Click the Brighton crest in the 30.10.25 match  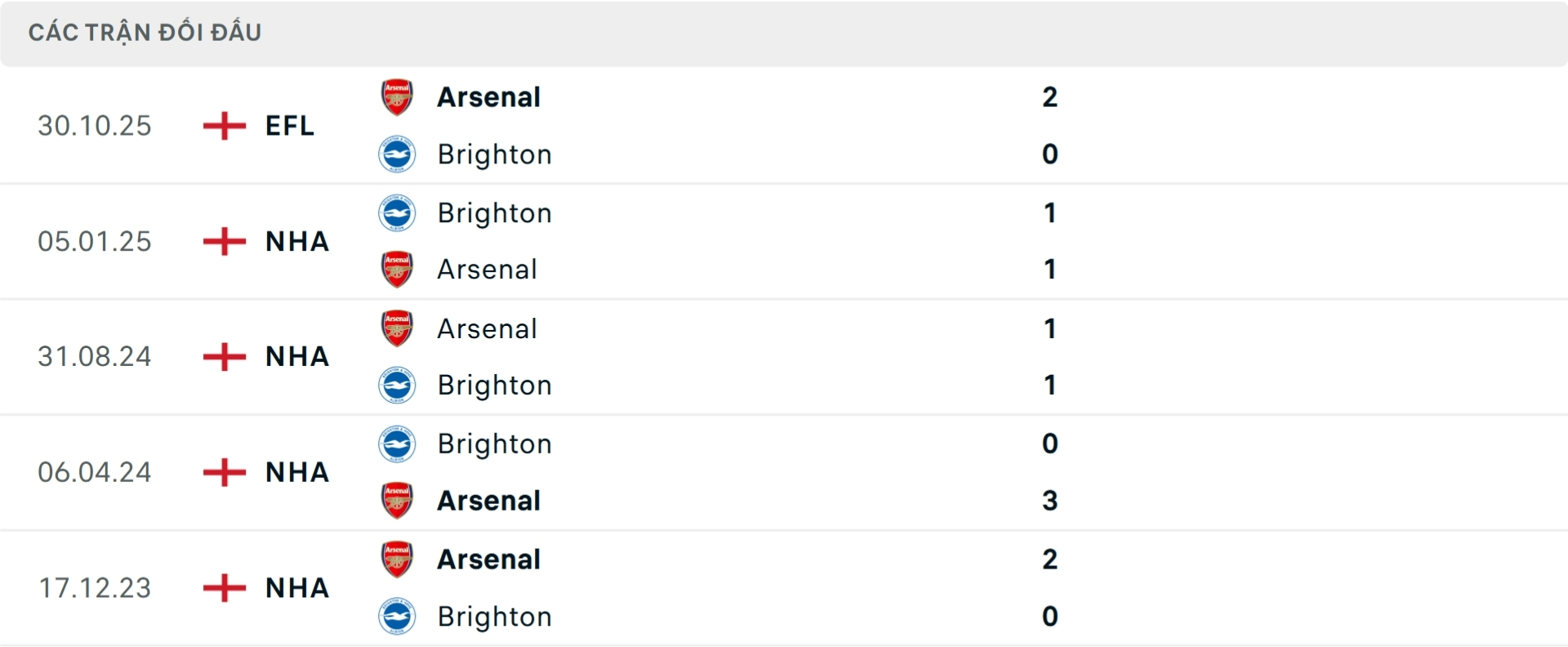click(397, 154)
